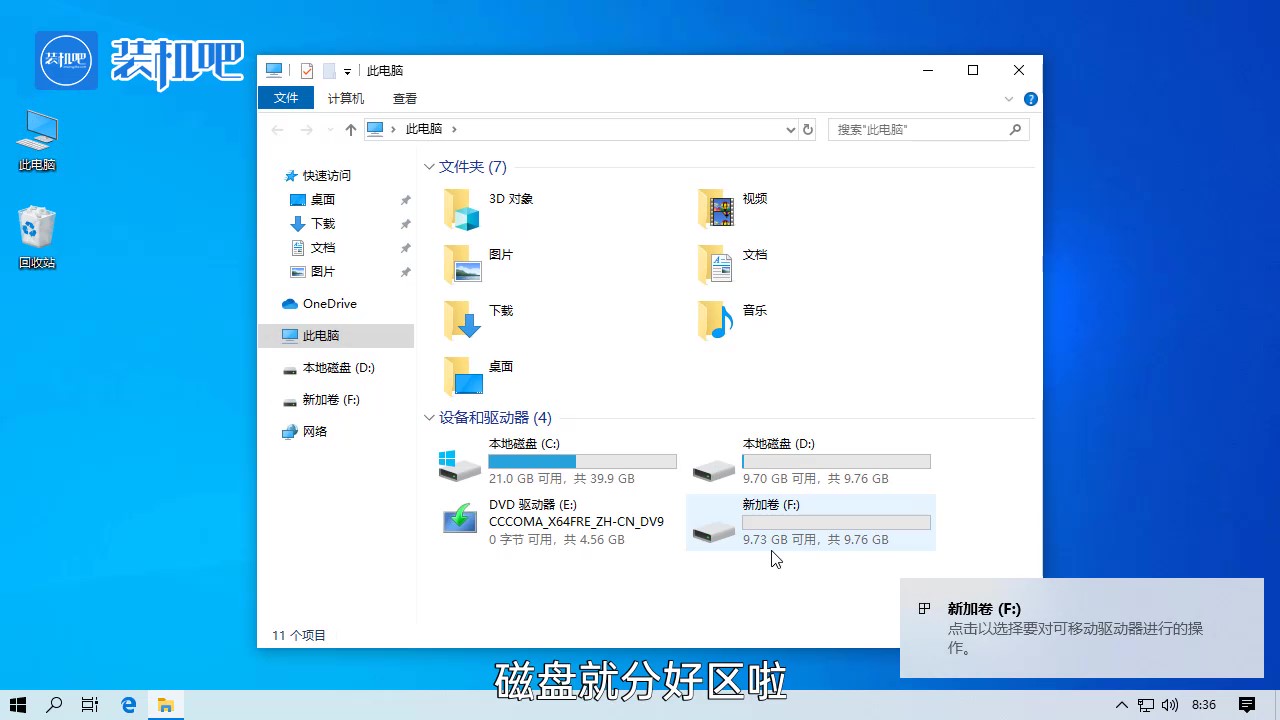This screenshot has width=1280, height=720.
Task: Open the address bar dropdown
Action: tap(790, 129)
